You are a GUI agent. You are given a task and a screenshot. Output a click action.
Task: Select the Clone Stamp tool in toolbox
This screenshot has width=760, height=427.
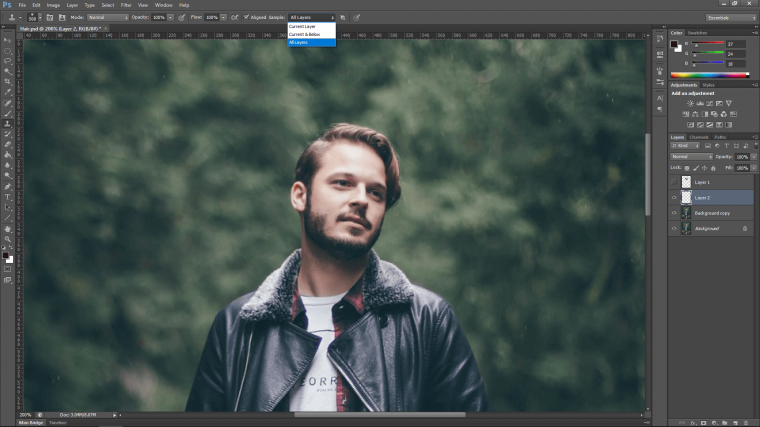(7, 124)
